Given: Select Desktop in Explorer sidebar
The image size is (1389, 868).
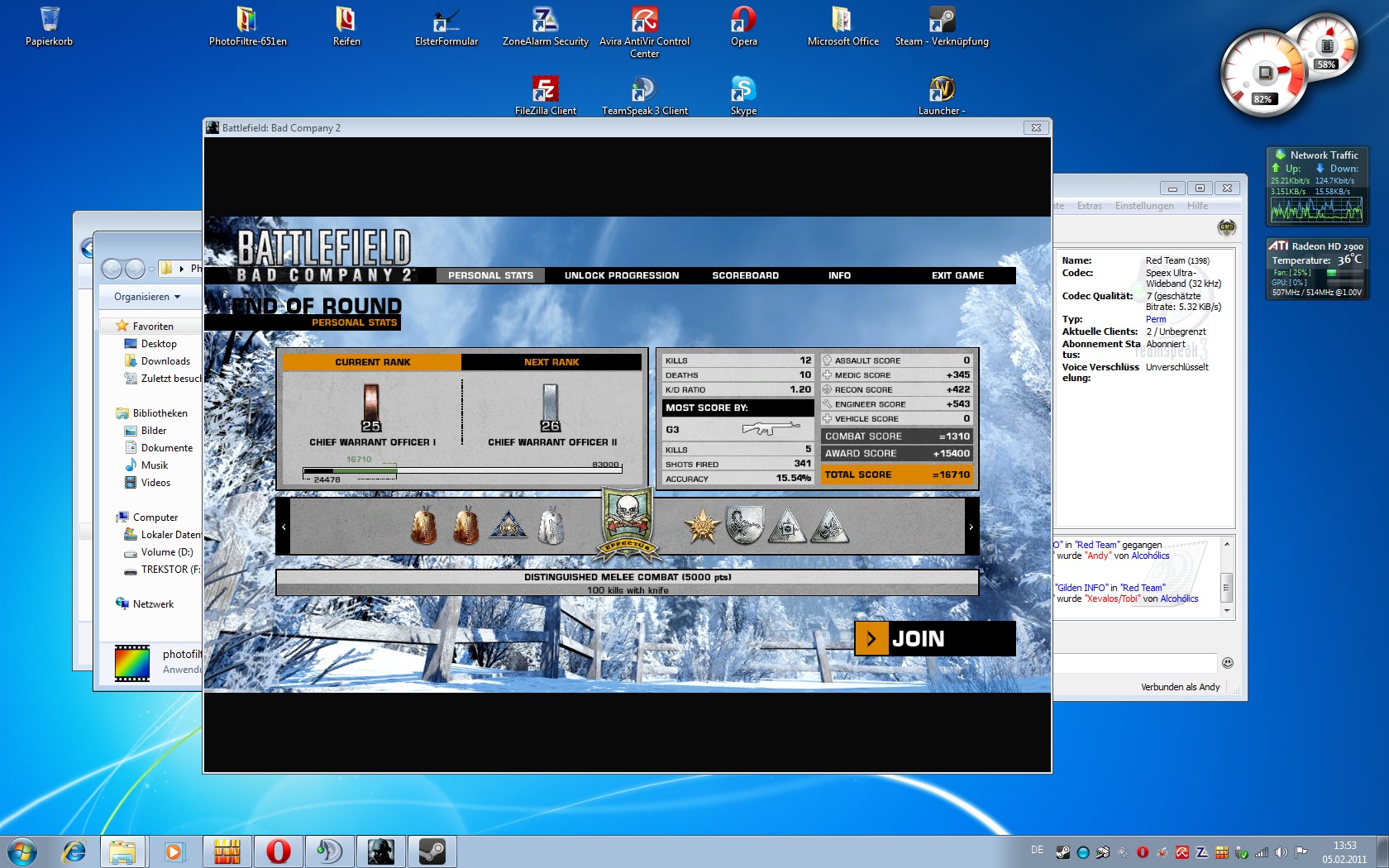Looking at the screenshot, I should (159, 344).
